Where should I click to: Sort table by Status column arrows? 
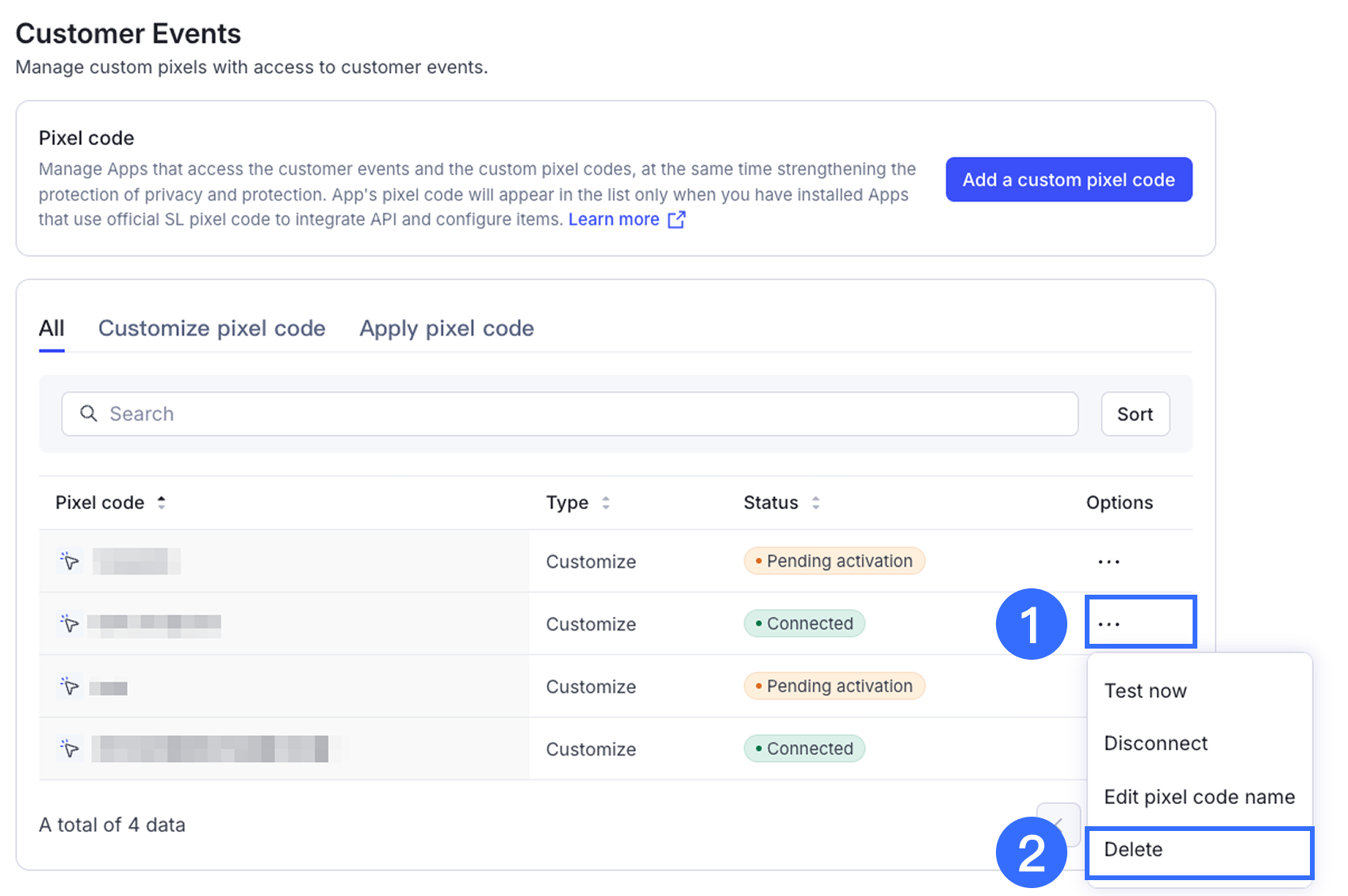(815, 503)
